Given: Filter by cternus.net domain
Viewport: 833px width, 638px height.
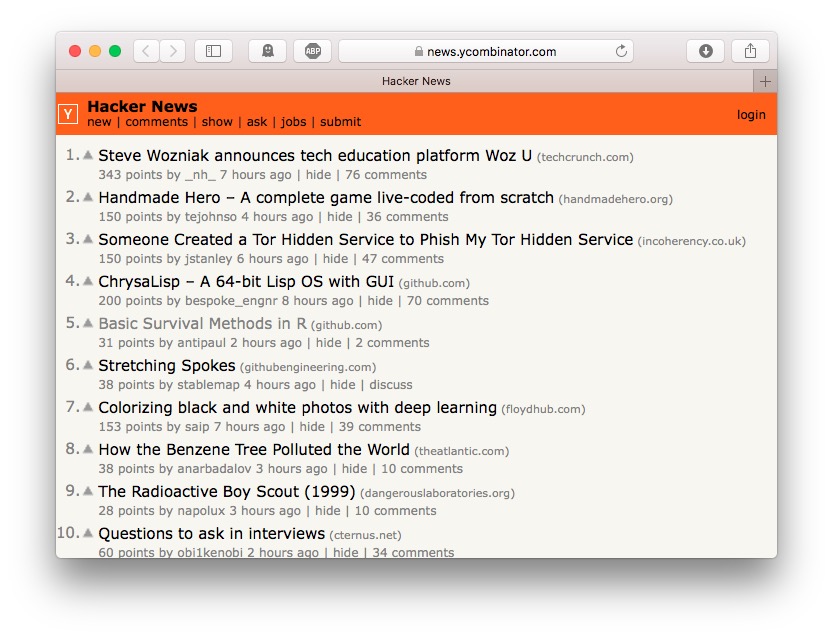Looking at the screenshot, I should [366, 535].
